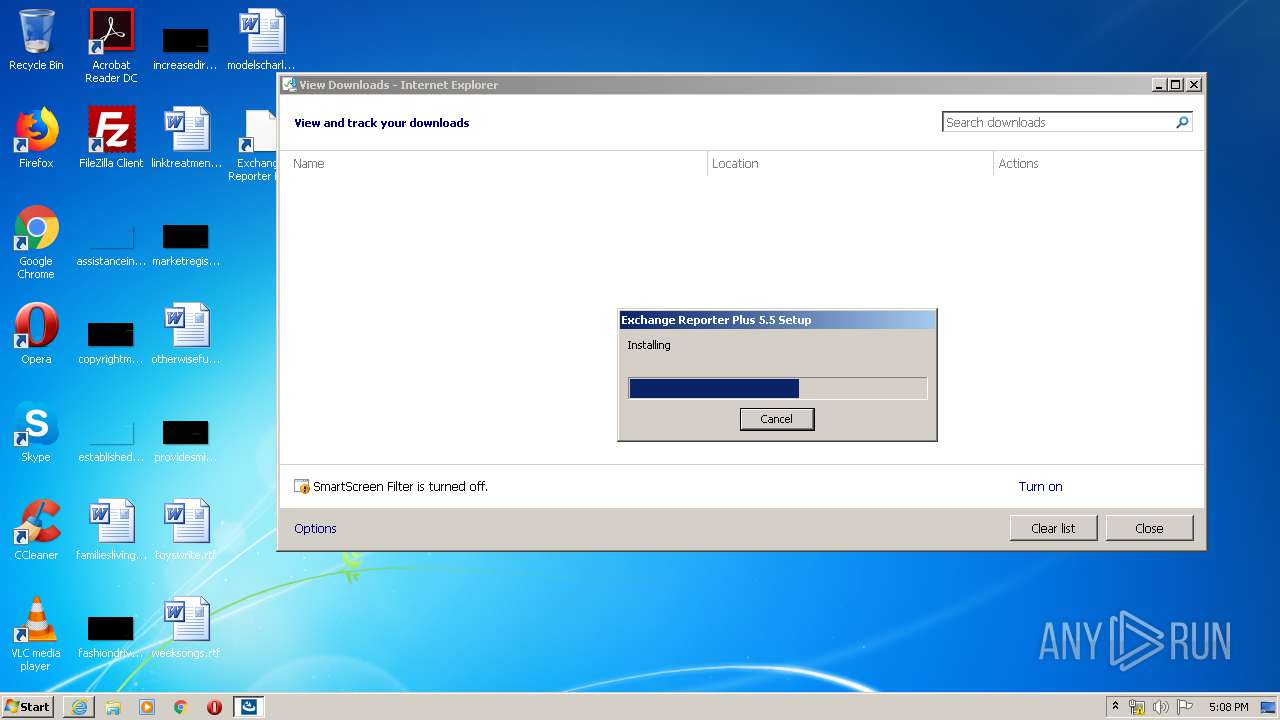Screen dimensions: 1280x720
Task: Open Opera from the taskbar
Action: [x=214, y=707]
